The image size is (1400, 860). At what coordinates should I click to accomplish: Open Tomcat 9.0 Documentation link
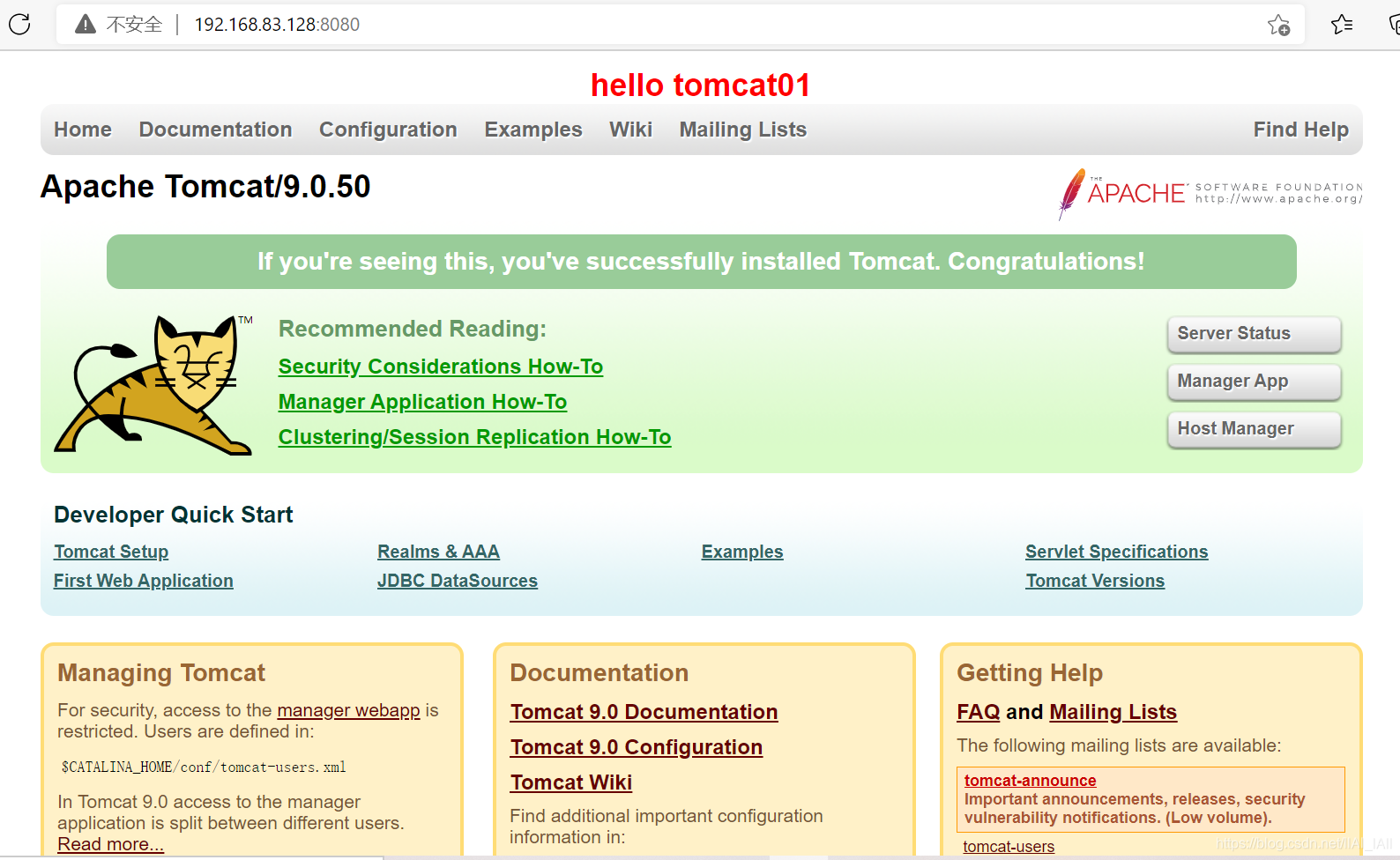click(644, 712)
